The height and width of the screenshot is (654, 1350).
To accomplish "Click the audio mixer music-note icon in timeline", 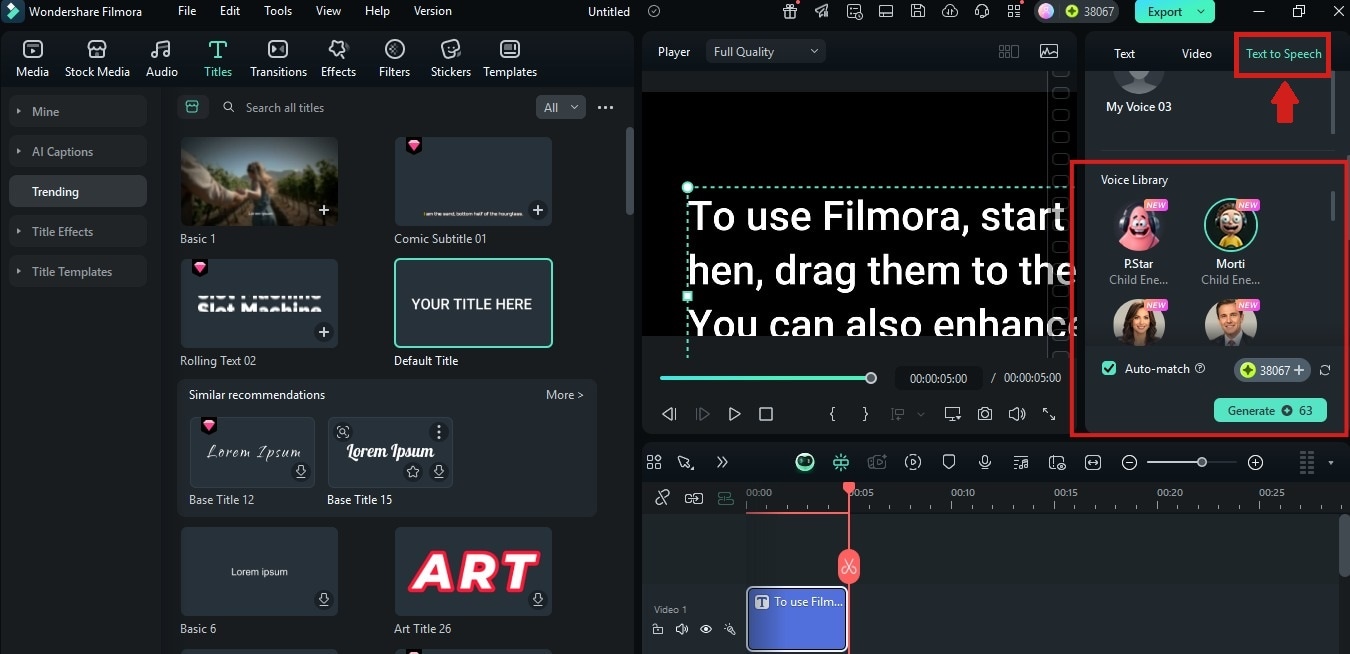I will tap(1021, 462).
